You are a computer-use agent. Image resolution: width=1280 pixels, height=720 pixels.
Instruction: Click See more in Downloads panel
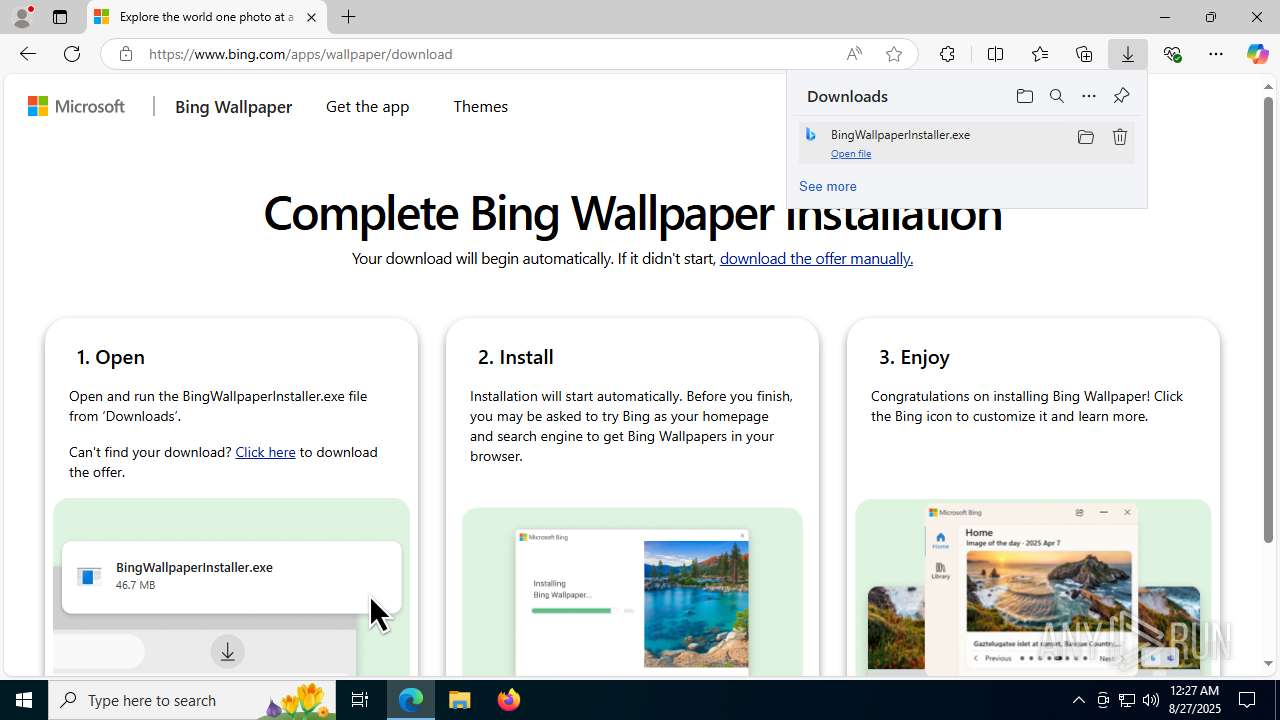pos(828,186)
